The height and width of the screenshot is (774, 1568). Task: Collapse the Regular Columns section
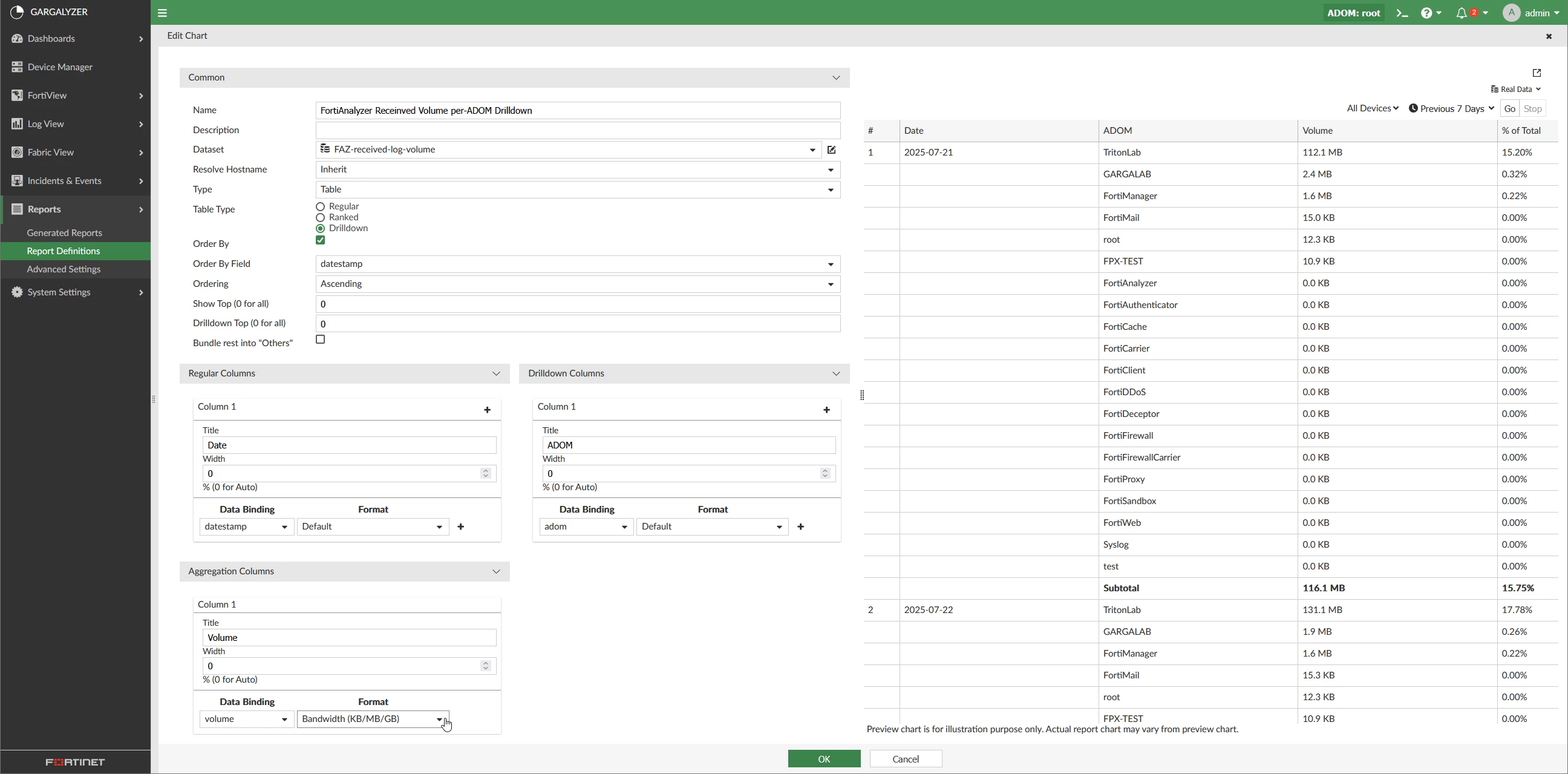pos(497,374)
